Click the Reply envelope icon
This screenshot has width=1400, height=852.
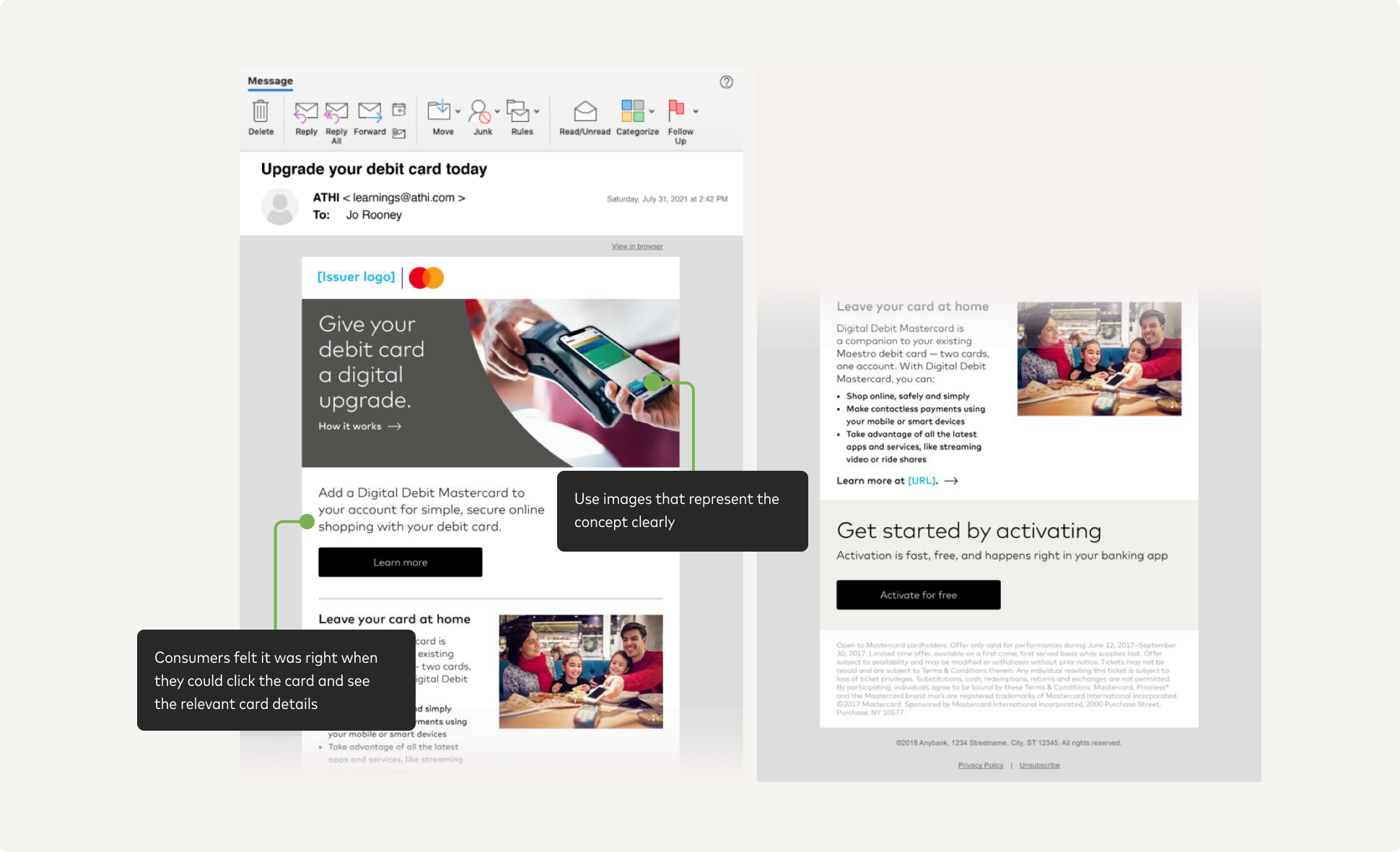tap(306, 112)
